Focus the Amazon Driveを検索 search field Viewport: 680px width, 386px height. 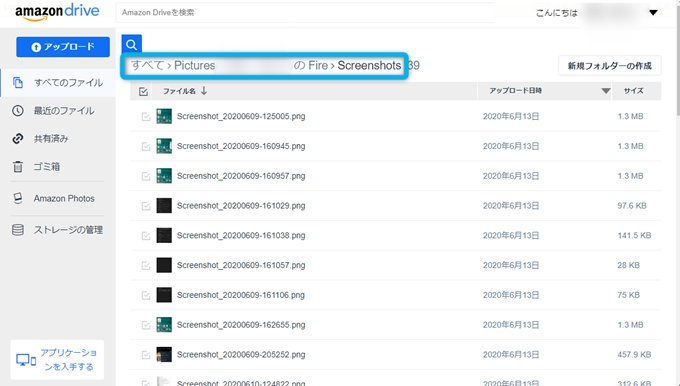(x=305, y=13)
